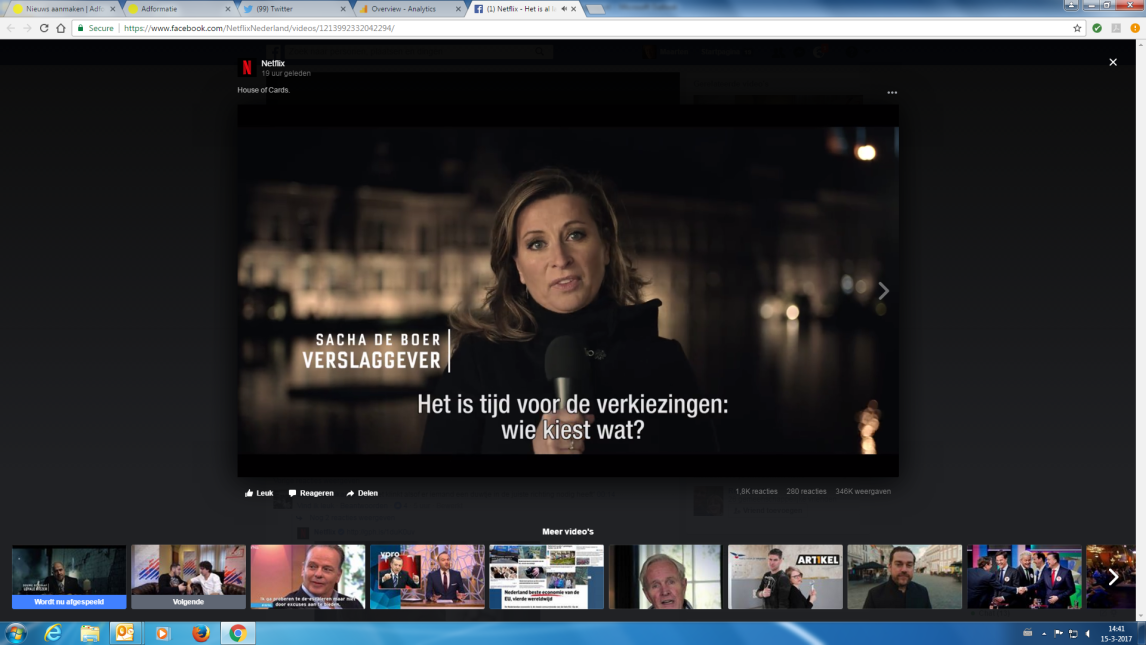
Task: Open the Windows Start menu
Action: click(15, 633)
